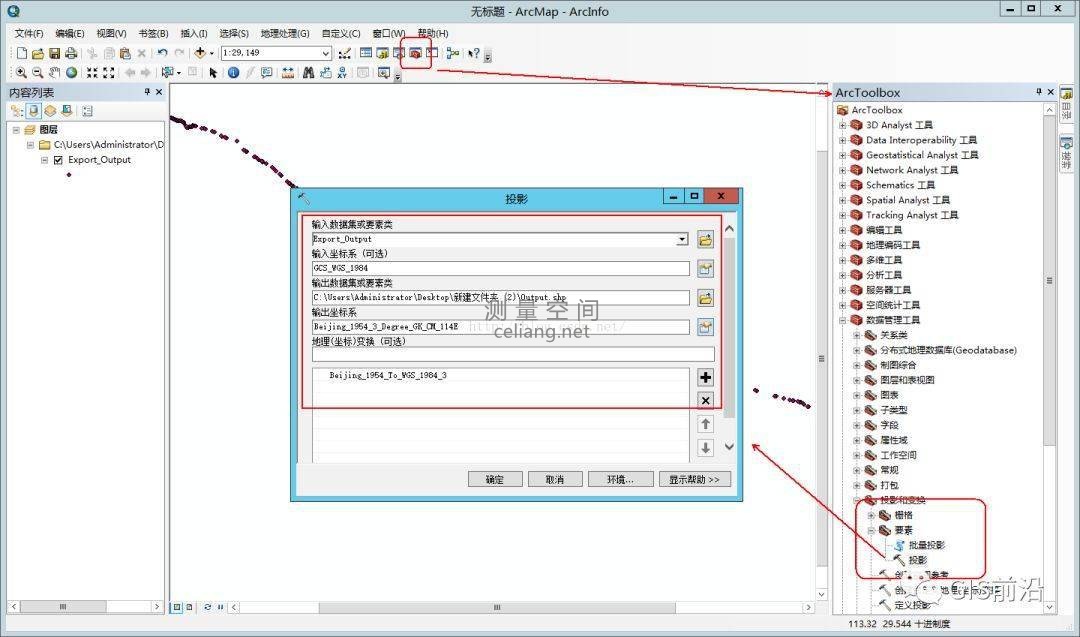Click 显示帮助 >> button
Viewport: 1080px width, 637px height.
[694, 479]
